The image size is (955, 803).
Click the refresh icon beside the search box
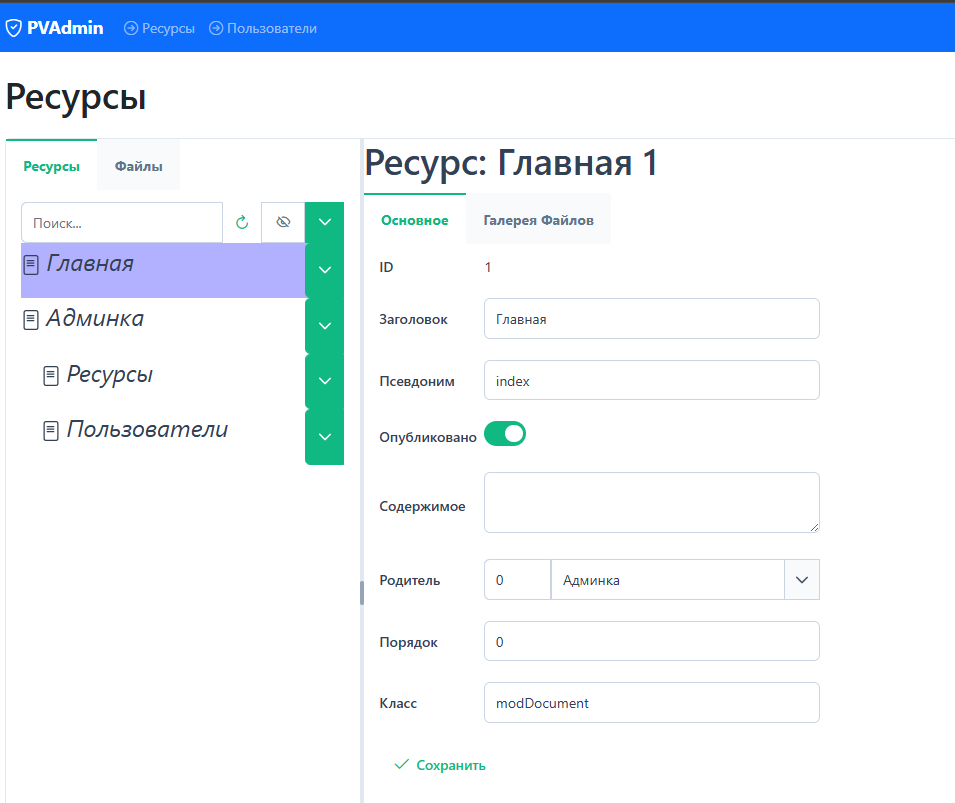241,223
